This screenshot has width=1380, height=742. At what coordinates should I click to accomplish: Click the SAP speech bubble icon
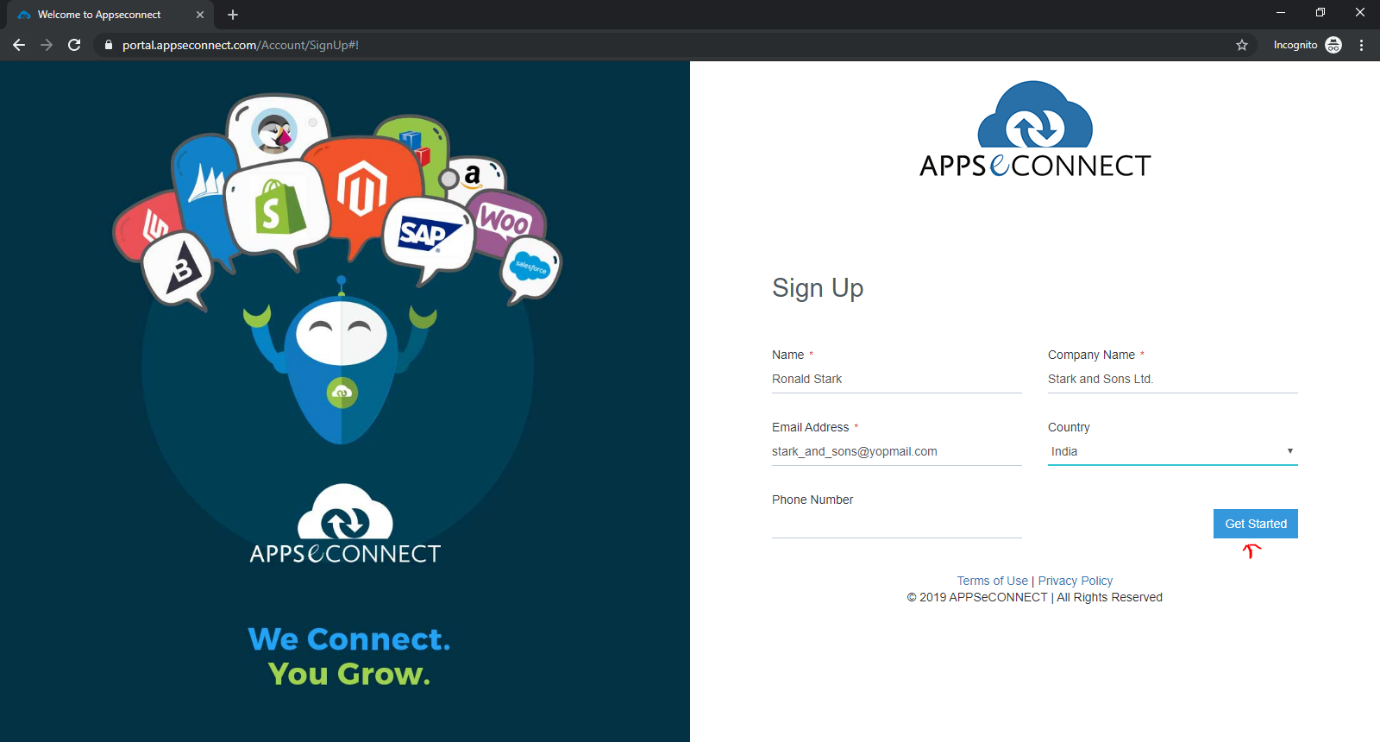click(430, 236)
